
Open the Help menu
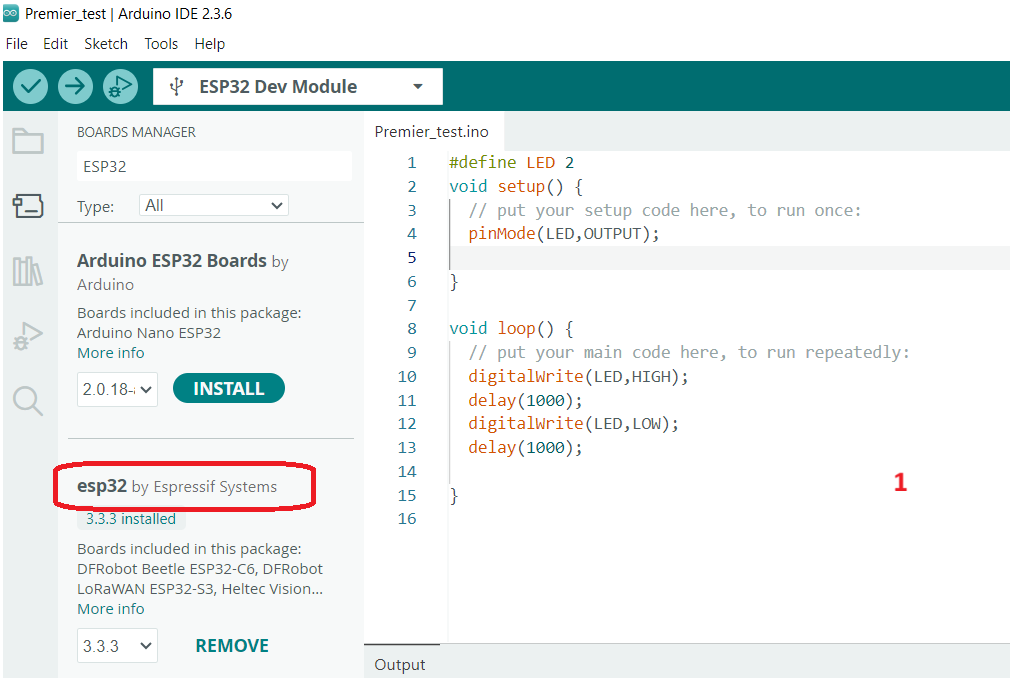tap(209, 44)
